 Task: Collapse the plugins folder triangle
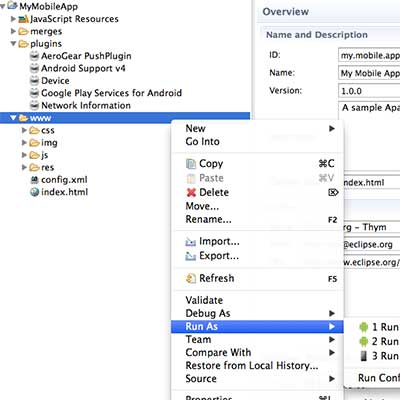click(13, 44)
